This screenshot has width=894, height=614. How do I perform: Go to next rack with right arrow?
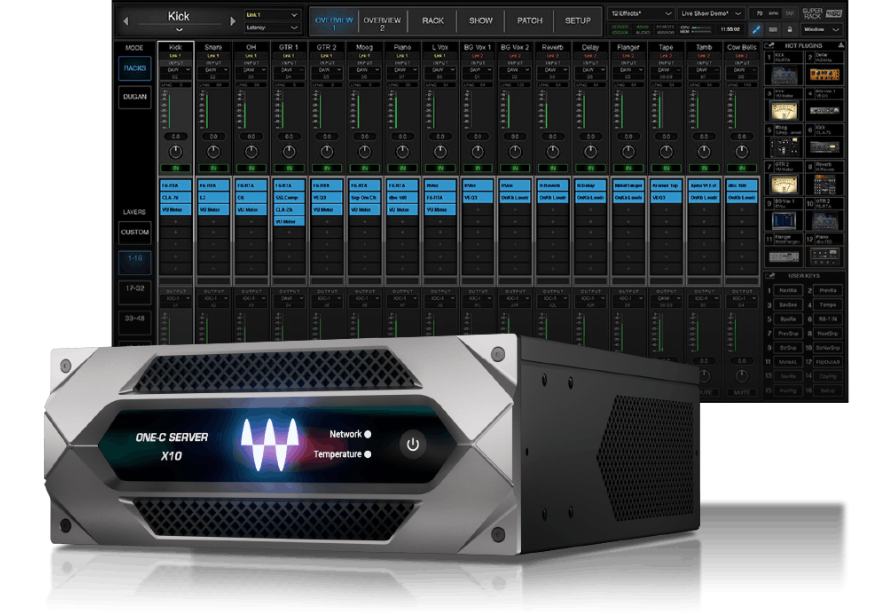point(233,21)
